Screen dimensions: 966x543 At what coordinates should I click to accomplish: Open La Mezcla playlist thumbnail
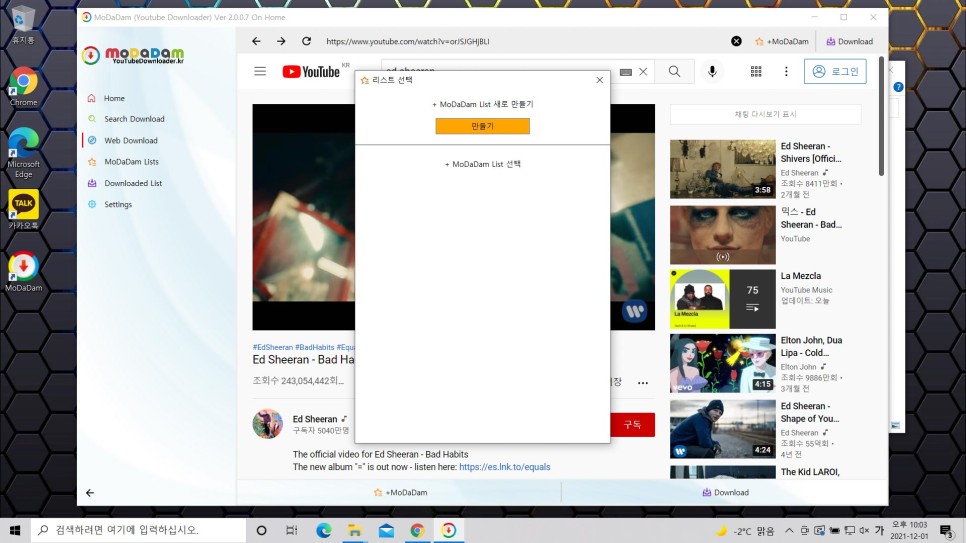coord(723,299)
